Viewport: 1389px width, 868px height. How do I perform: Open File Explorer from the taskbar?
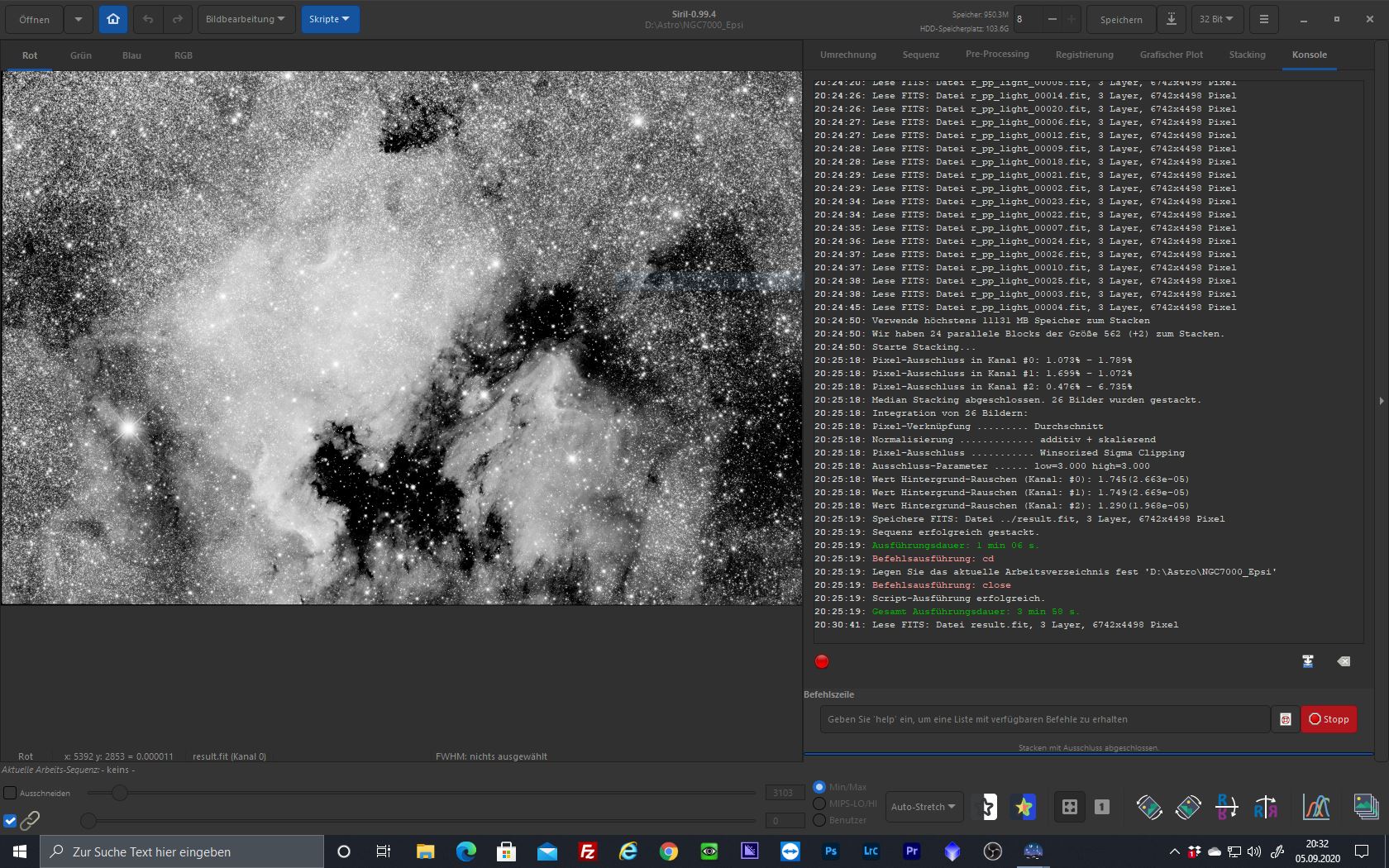425,851
